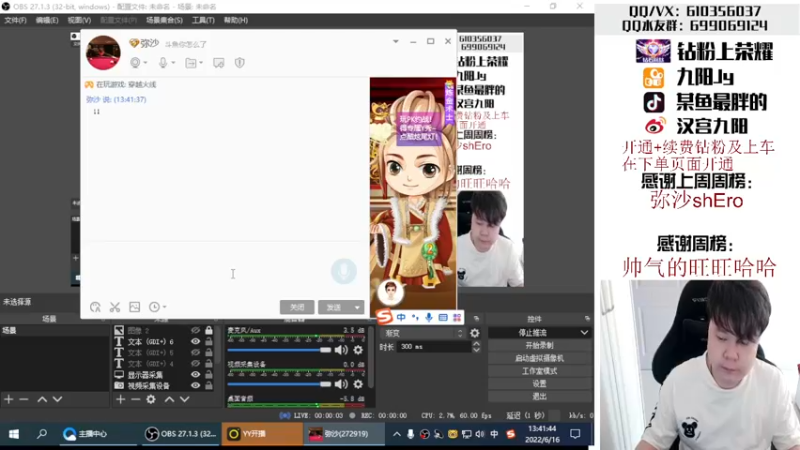Expand the send button options arrow

tap(357, 307)
